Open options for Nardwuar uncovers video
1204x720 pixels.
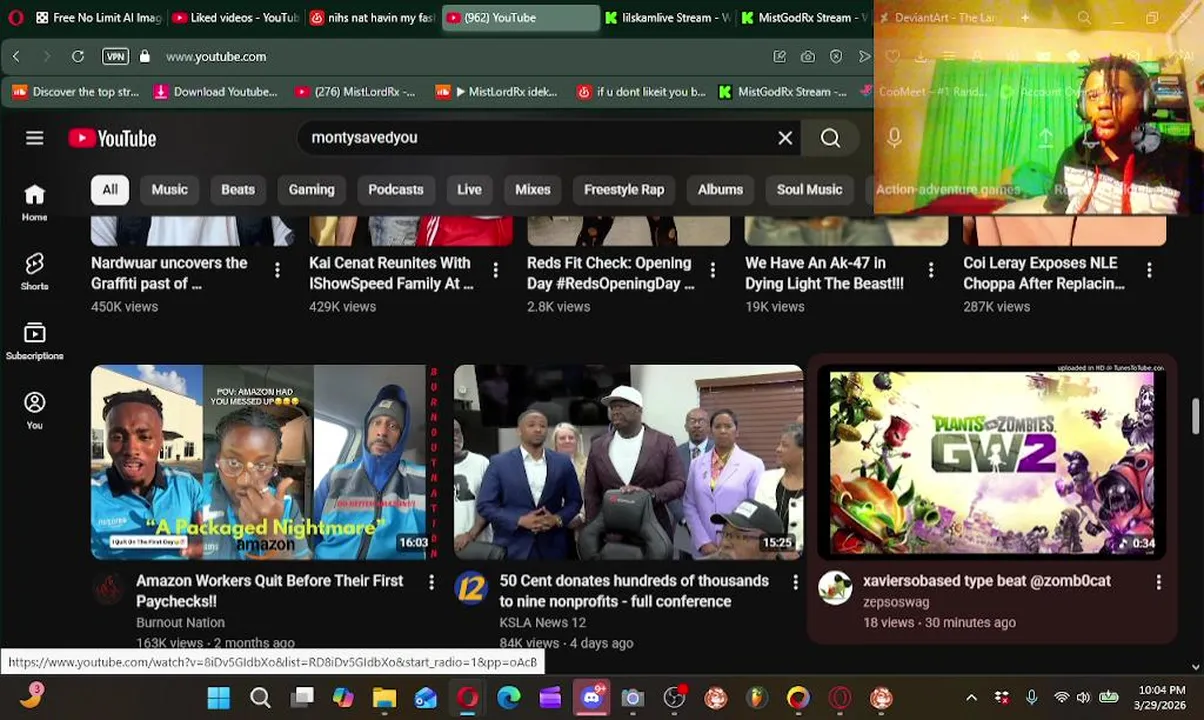(277, 270)
